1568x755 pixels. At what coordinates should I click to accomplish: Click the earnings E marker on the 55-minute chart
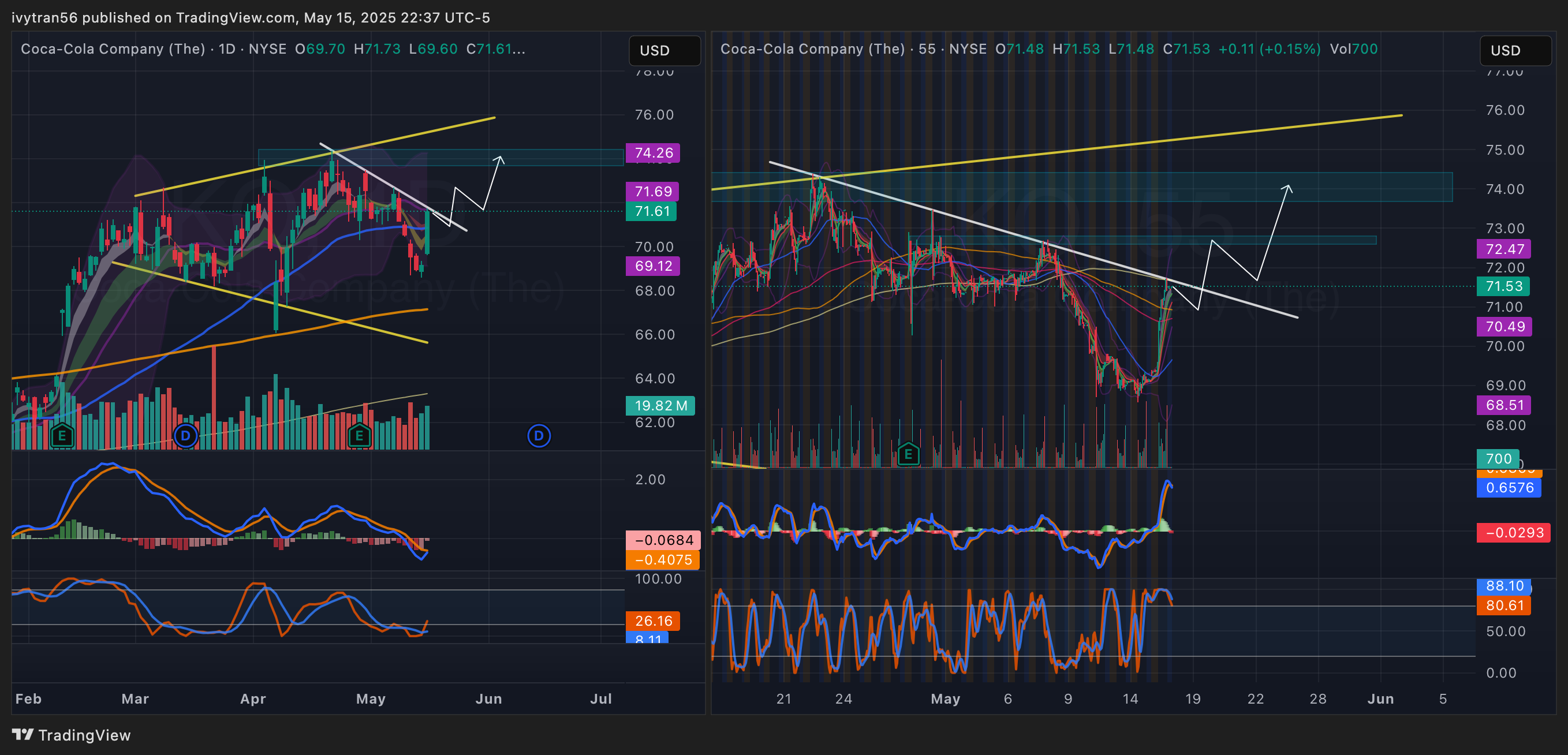(x=908, y=454)
